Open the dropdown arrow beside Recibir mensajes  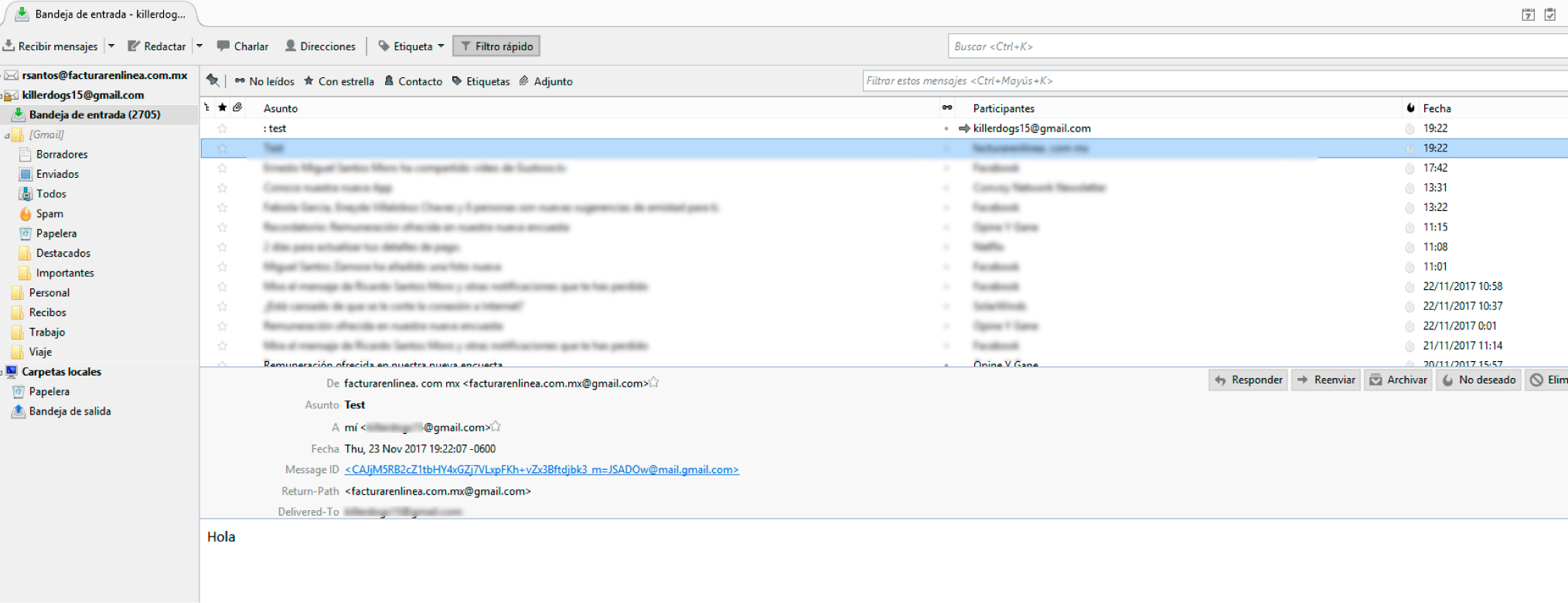pos(111,46)
